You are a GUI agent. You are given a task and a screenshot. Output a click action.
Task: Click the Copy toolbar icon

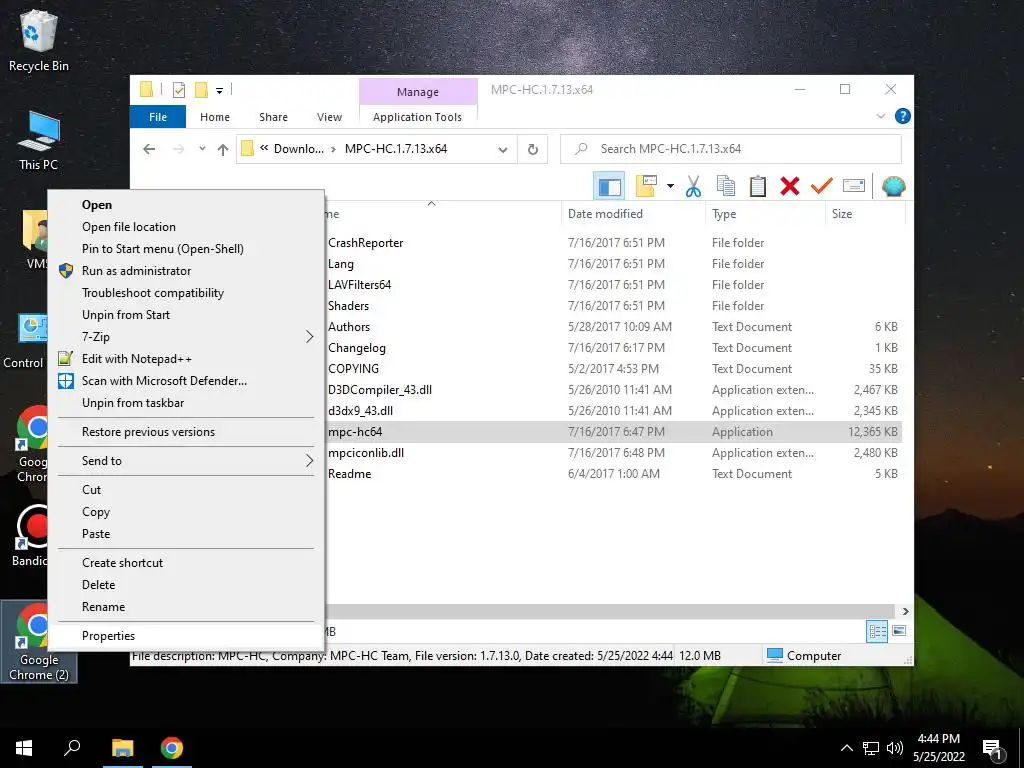click(726, 186)
